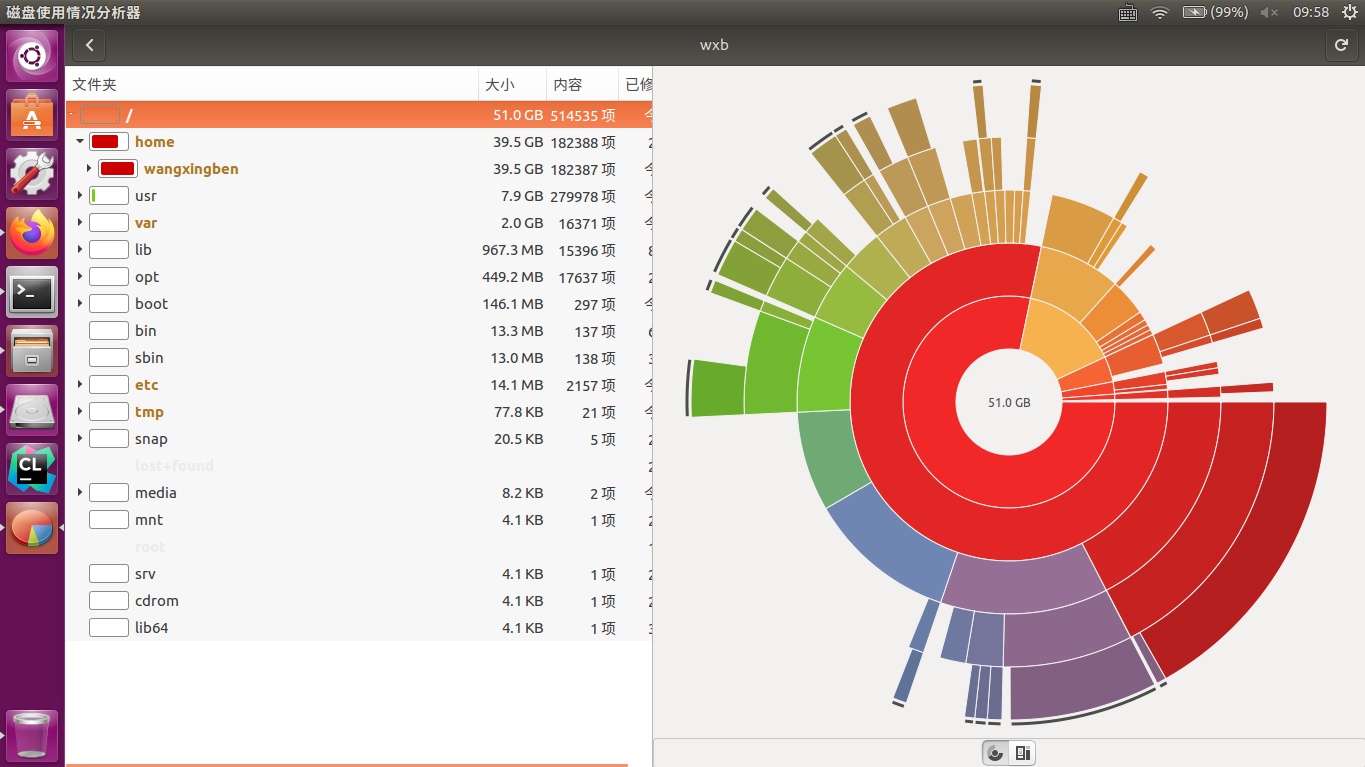Open the trash from the dock
The height and width of the screenshot is (767, 1365).
(x=32, y=737)
